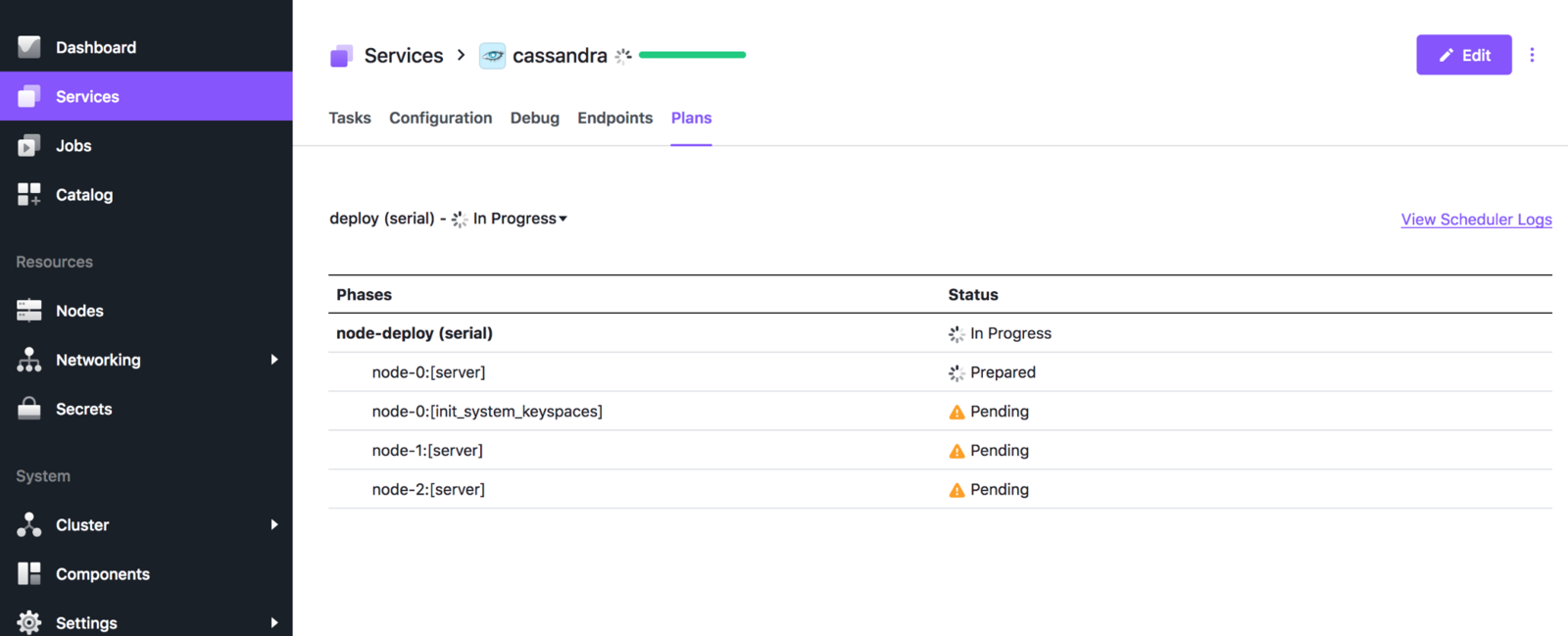This screenshot has height=636, width=1568.
Task: Expand the Cluster submenu arrow
Action: tap(274, 524)
